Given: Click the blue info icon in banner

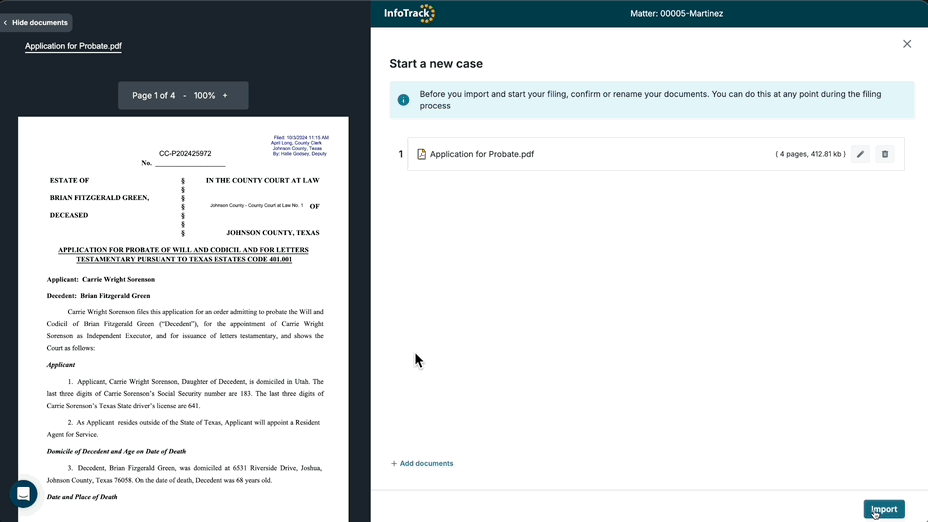Looking at the screenshot, I should coord(403,100).
